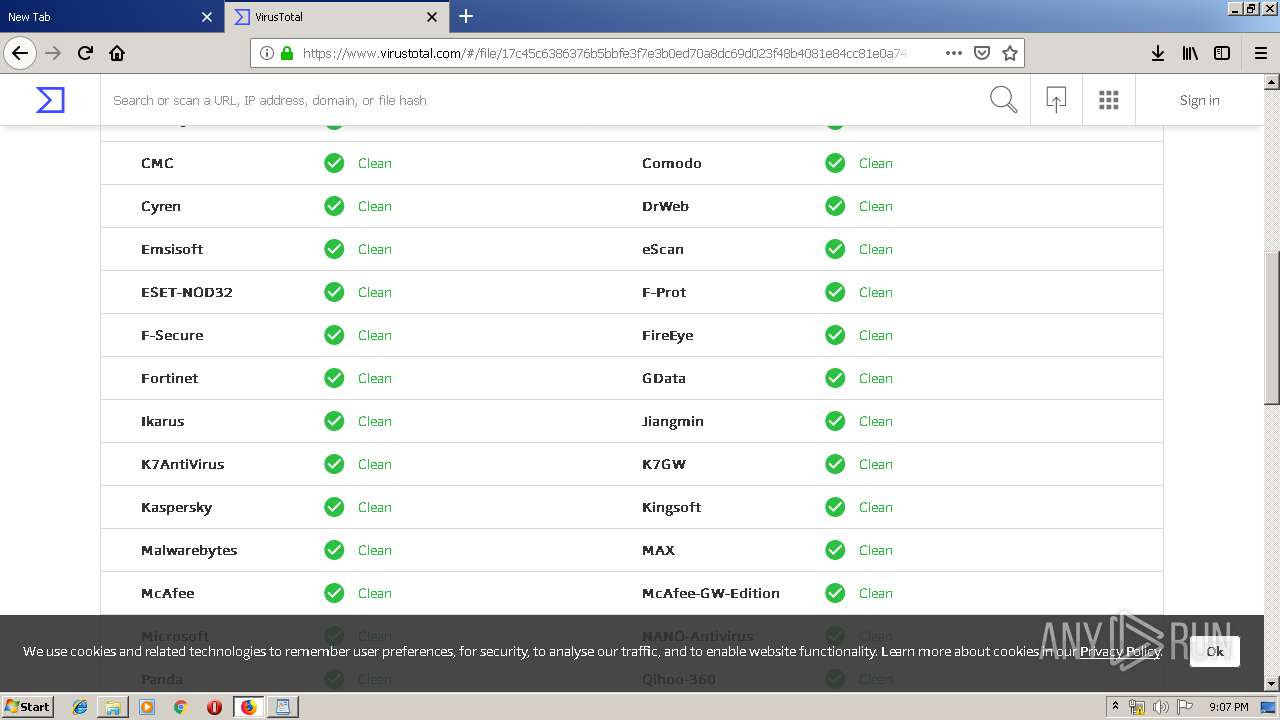Click the GData engine name
Viewport: 1280px width, 720px height.
[664, 378]
